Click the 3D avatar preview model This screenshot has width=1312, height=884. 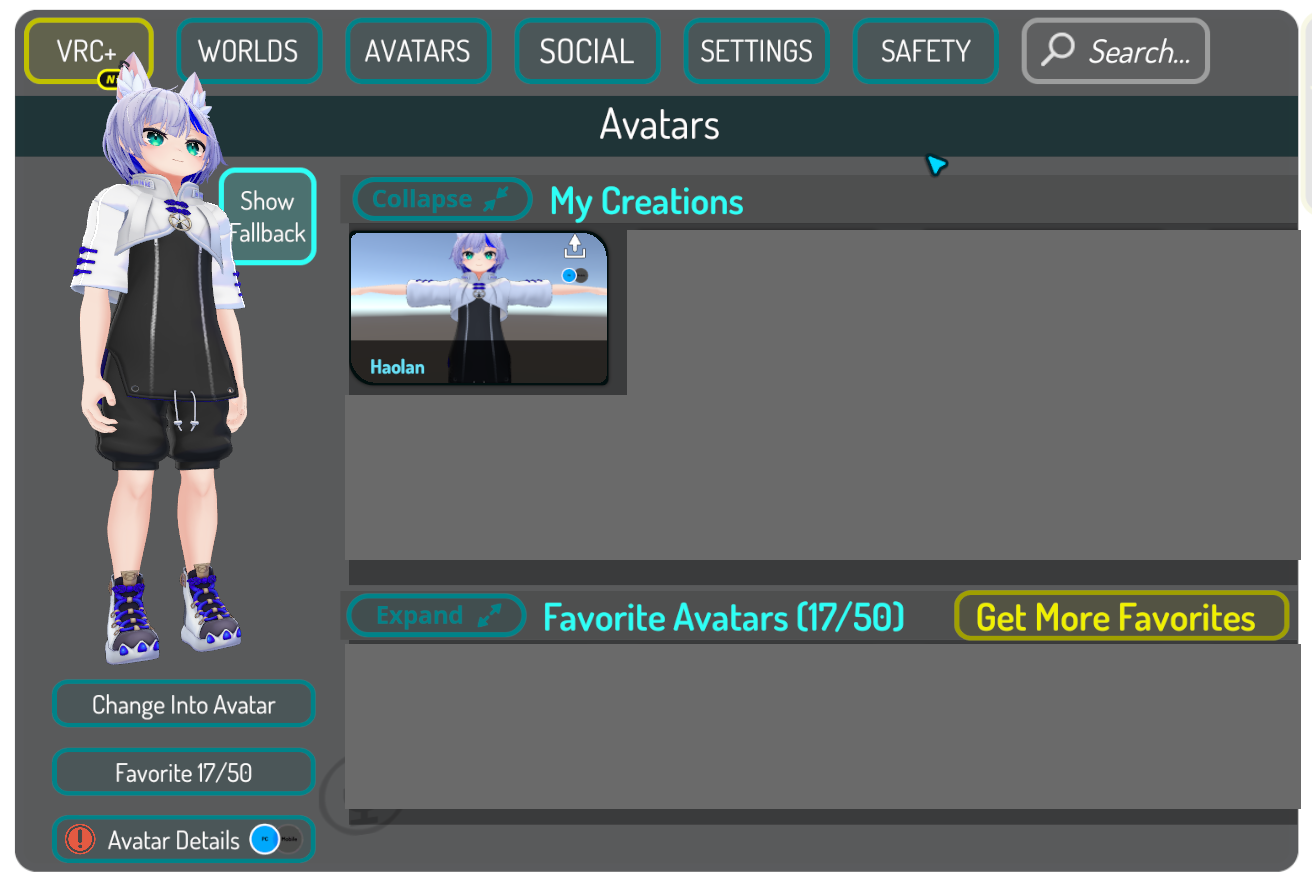point(165,400)
